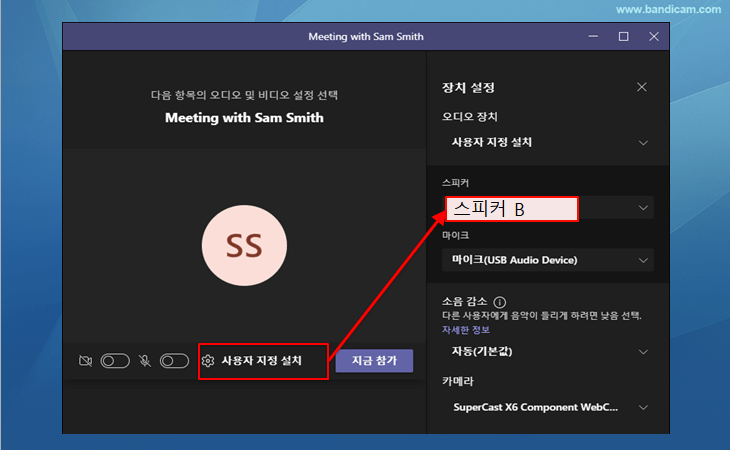Open the 카메라 SuperCast X6 dropdown
This screenshot has width=730, height=450.
[x=548, y=407]
